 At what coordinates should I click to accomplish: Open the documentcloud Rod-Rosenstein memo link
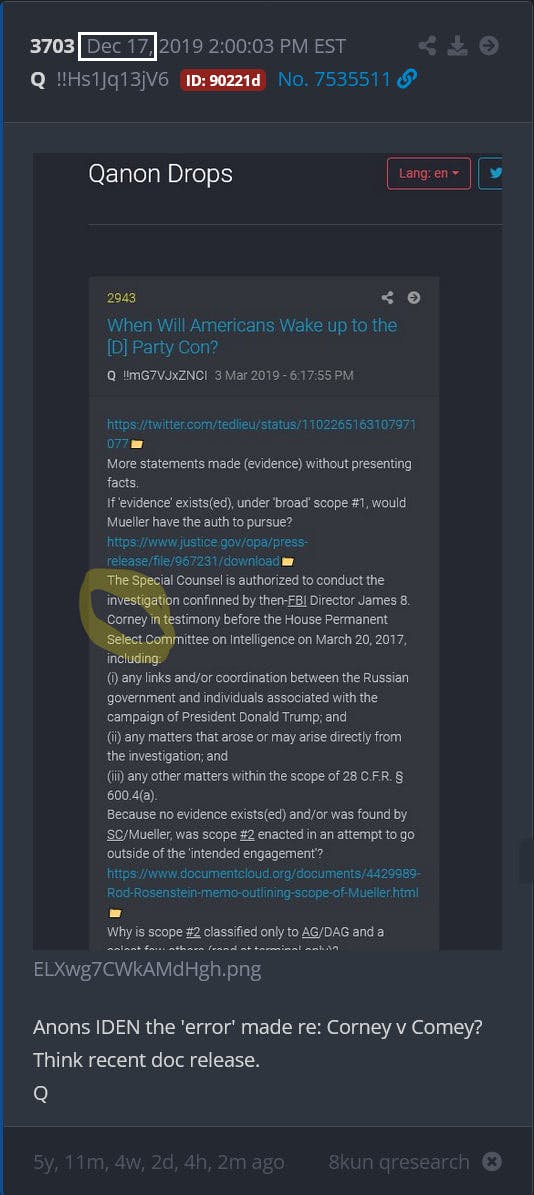[264, 883]
